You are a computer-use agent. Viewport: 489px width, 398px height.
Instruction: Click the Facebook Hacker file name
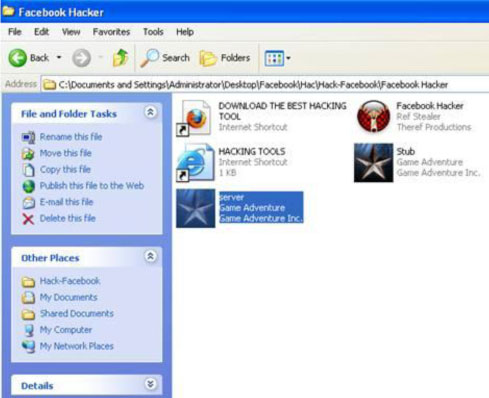click(x=430, y=106)
